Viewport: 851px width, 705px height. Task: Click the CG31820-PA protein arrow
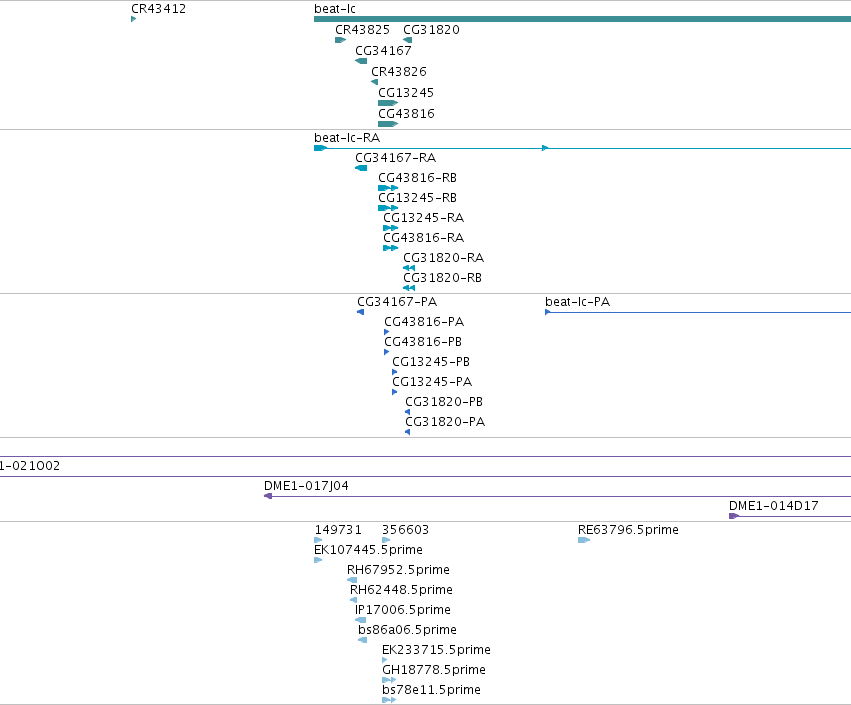pos(408,432)
